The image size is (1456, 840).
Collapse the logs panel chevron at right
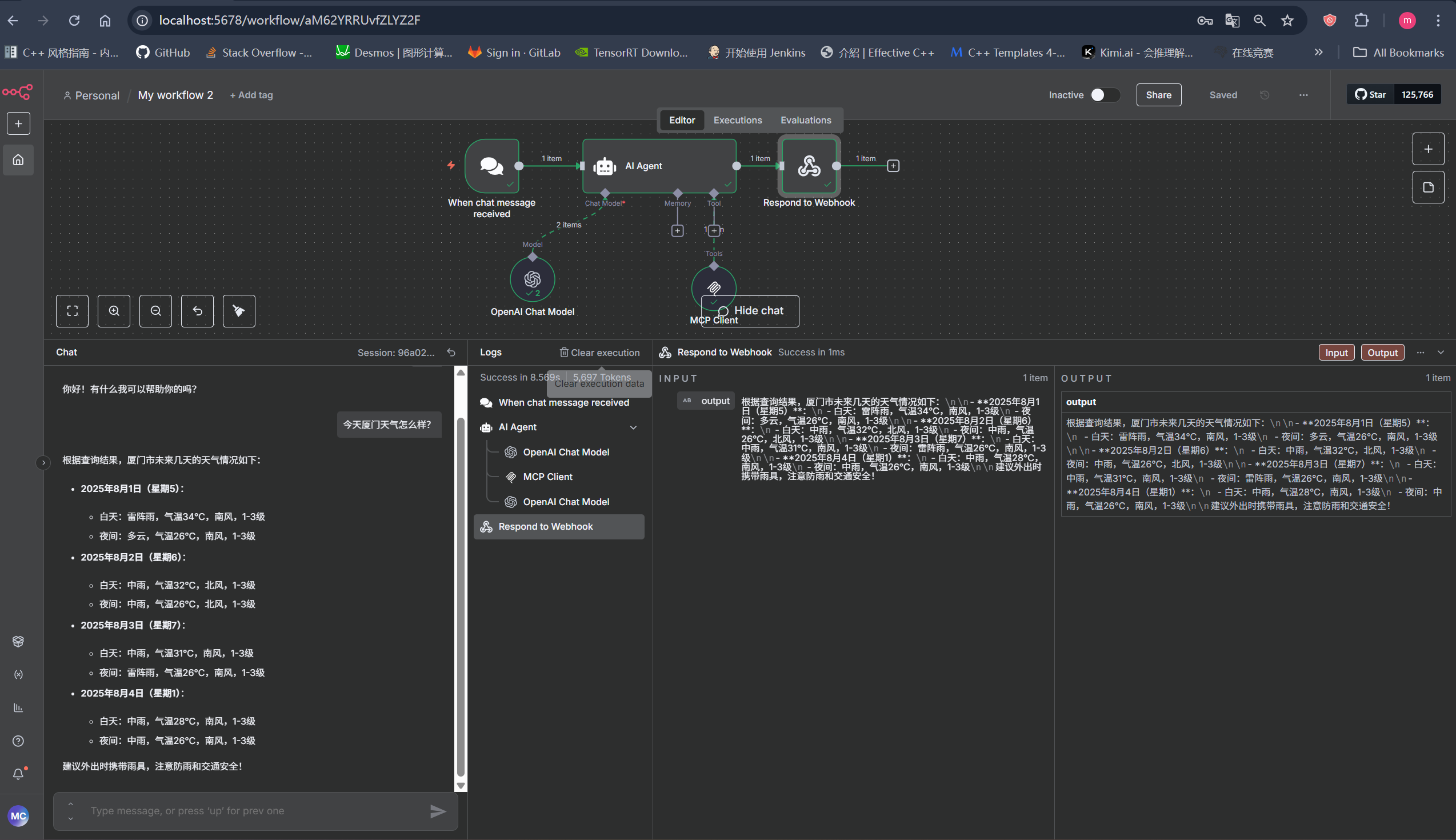pos(1441,353)
